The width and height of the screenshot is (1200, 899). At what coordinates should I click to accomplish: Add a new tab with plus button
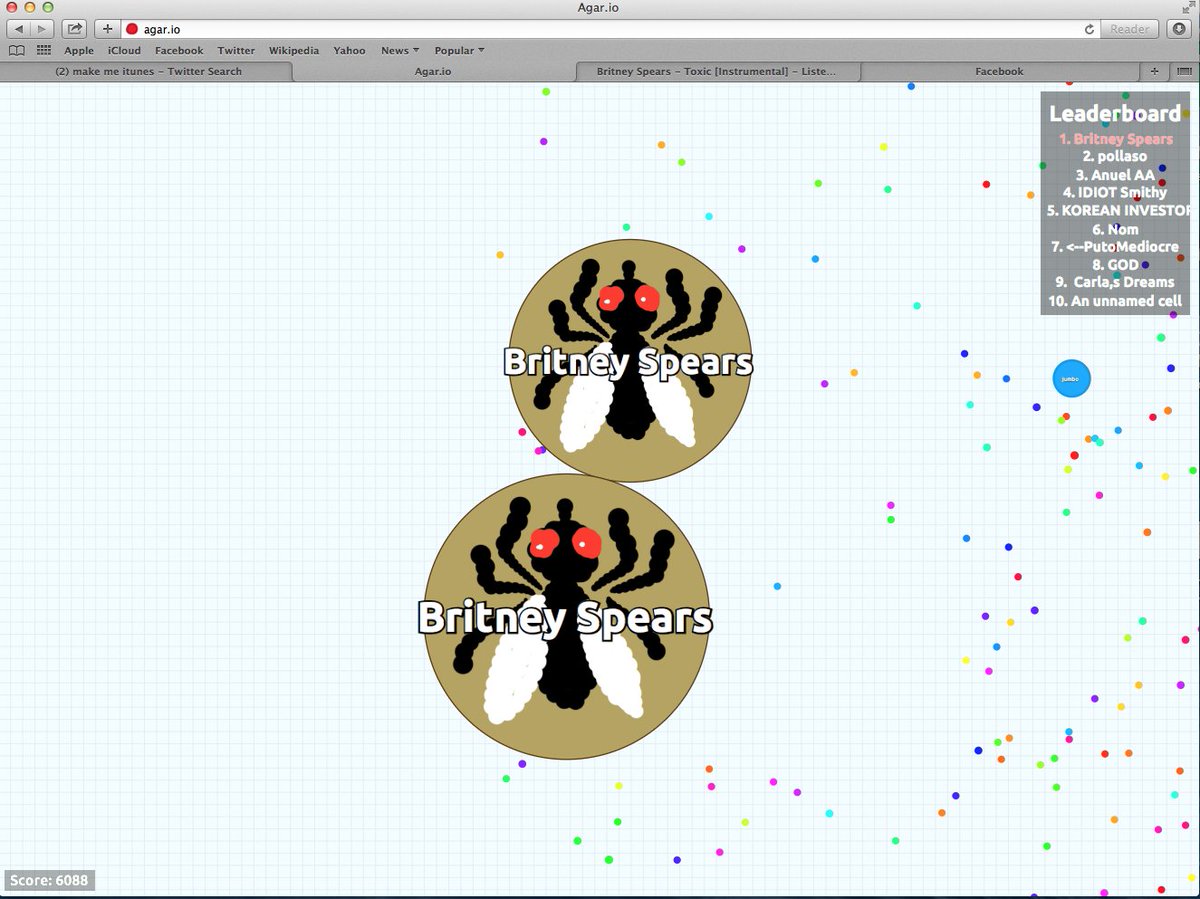pyautogui.click(x=1155, y=71)
